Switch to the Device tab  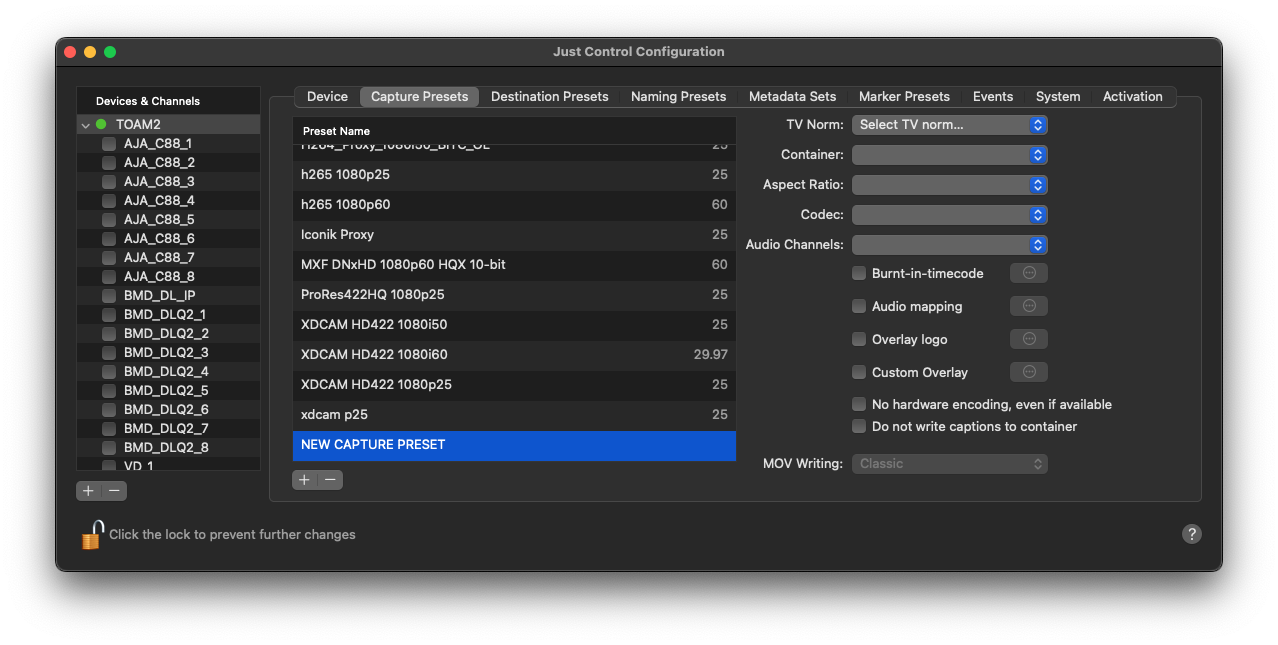pos(327,97)
